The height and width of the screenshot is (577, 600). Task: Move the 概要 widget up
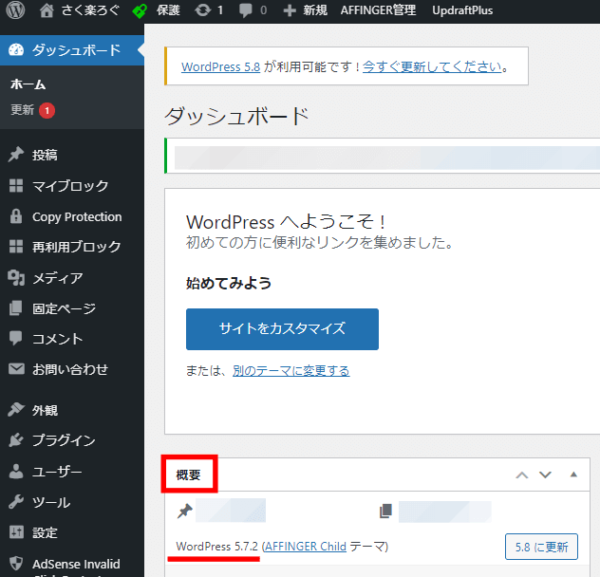click(x=522, y=475)
